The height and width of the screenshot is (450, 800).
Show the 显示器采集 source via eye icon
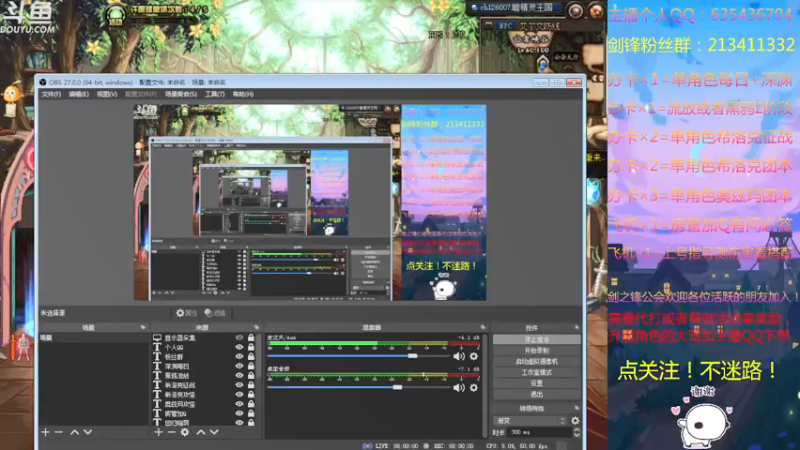239,338
